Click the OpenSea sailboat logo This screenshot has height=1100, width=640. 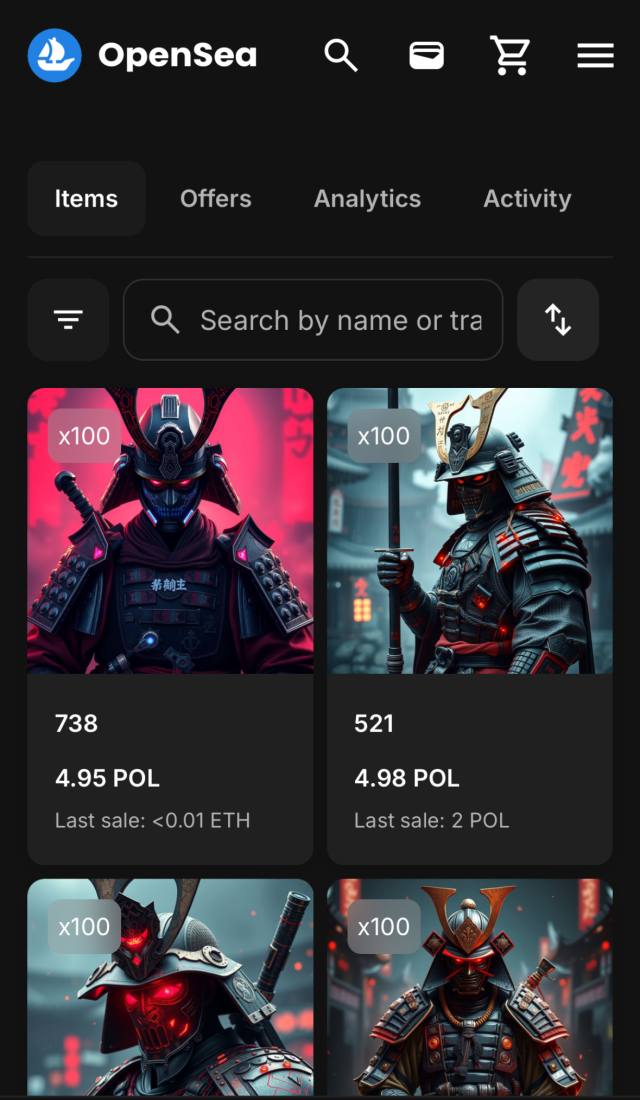[x=55, y=55]
